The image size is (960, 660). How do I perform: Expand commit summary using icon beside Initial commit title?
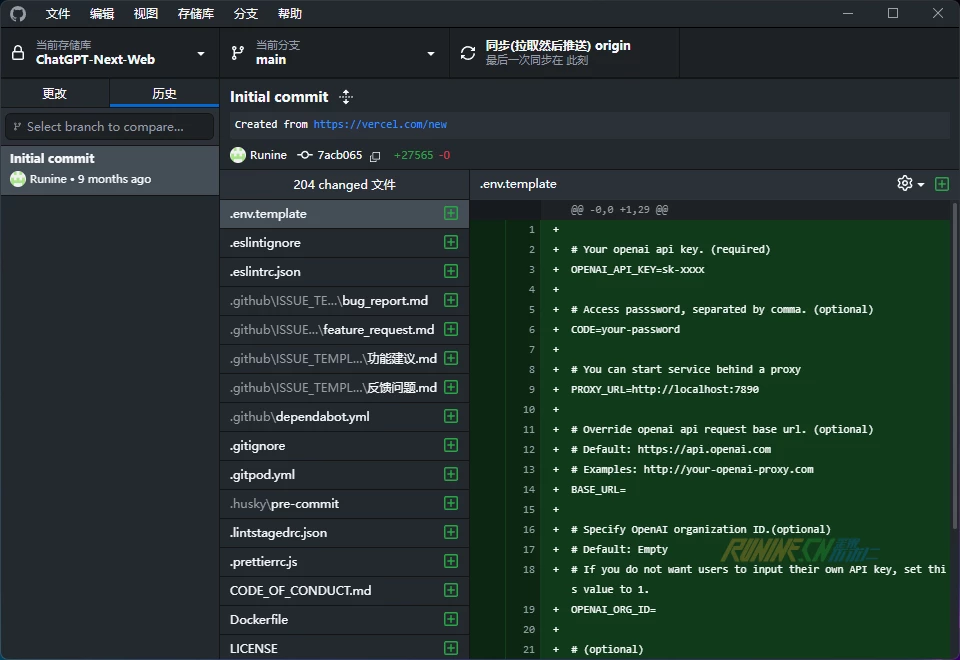(346, 97)
